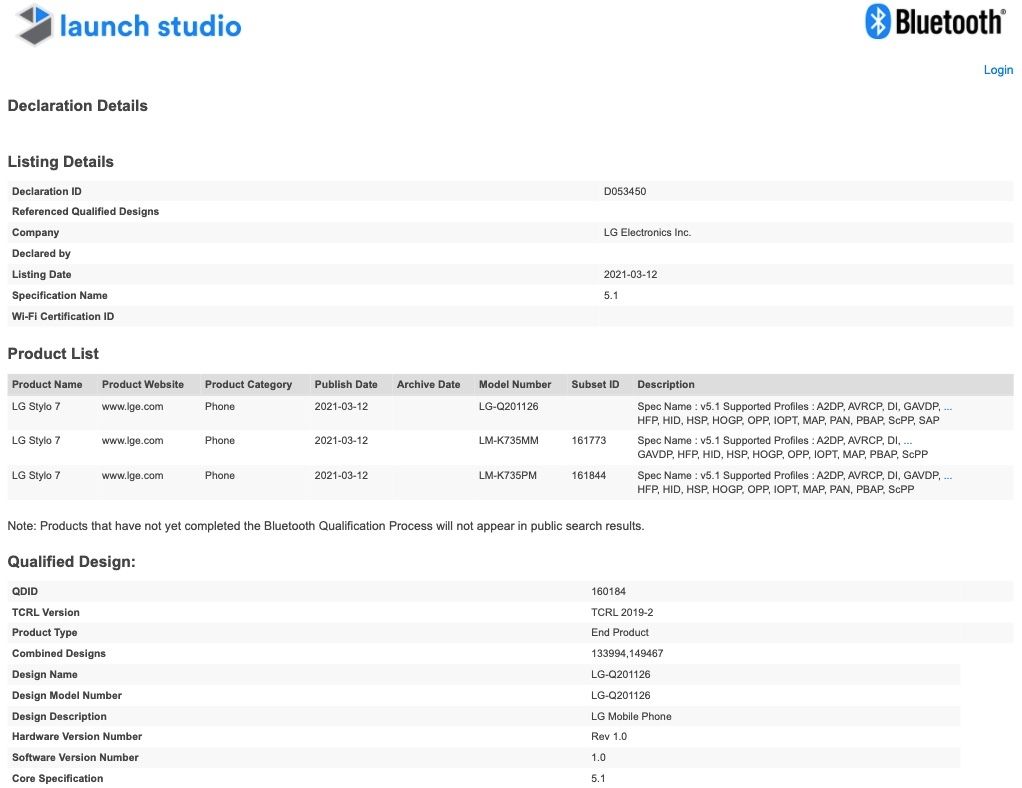Select Core Specification value 5.1
Viewport: 1022px width, 788px height.
598,778
